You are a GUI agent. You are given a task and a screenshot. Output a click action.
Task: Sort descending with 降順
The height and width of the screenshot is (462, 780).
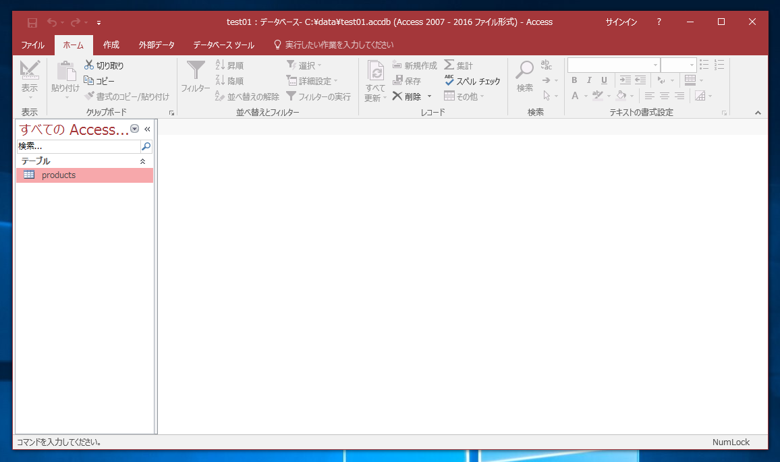coord(229,81)
